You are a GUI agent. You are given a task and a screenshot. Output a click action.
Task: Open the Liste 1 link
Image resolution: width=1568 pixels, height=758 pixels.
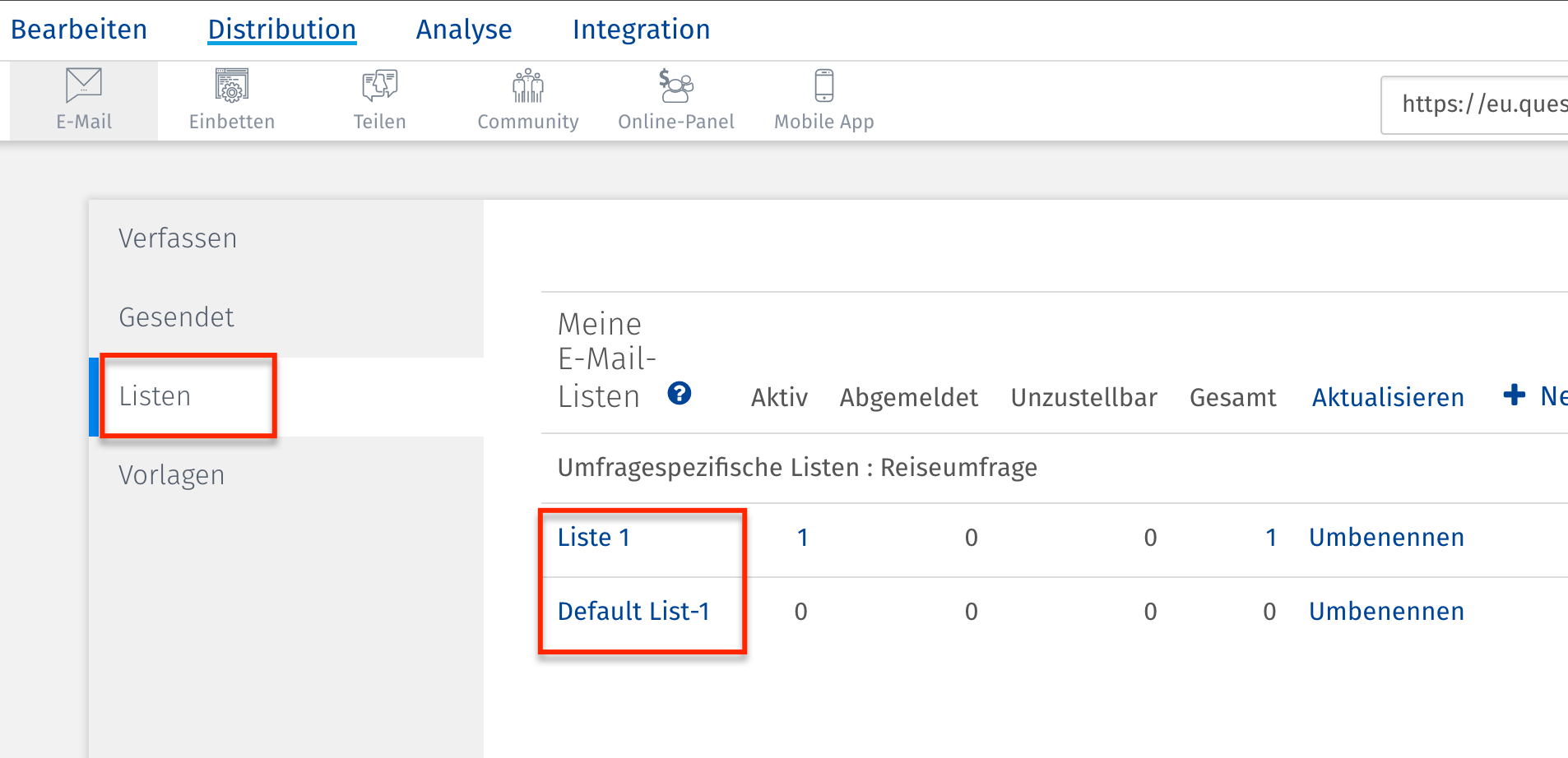pyautogui.click(x=594, y=538)
